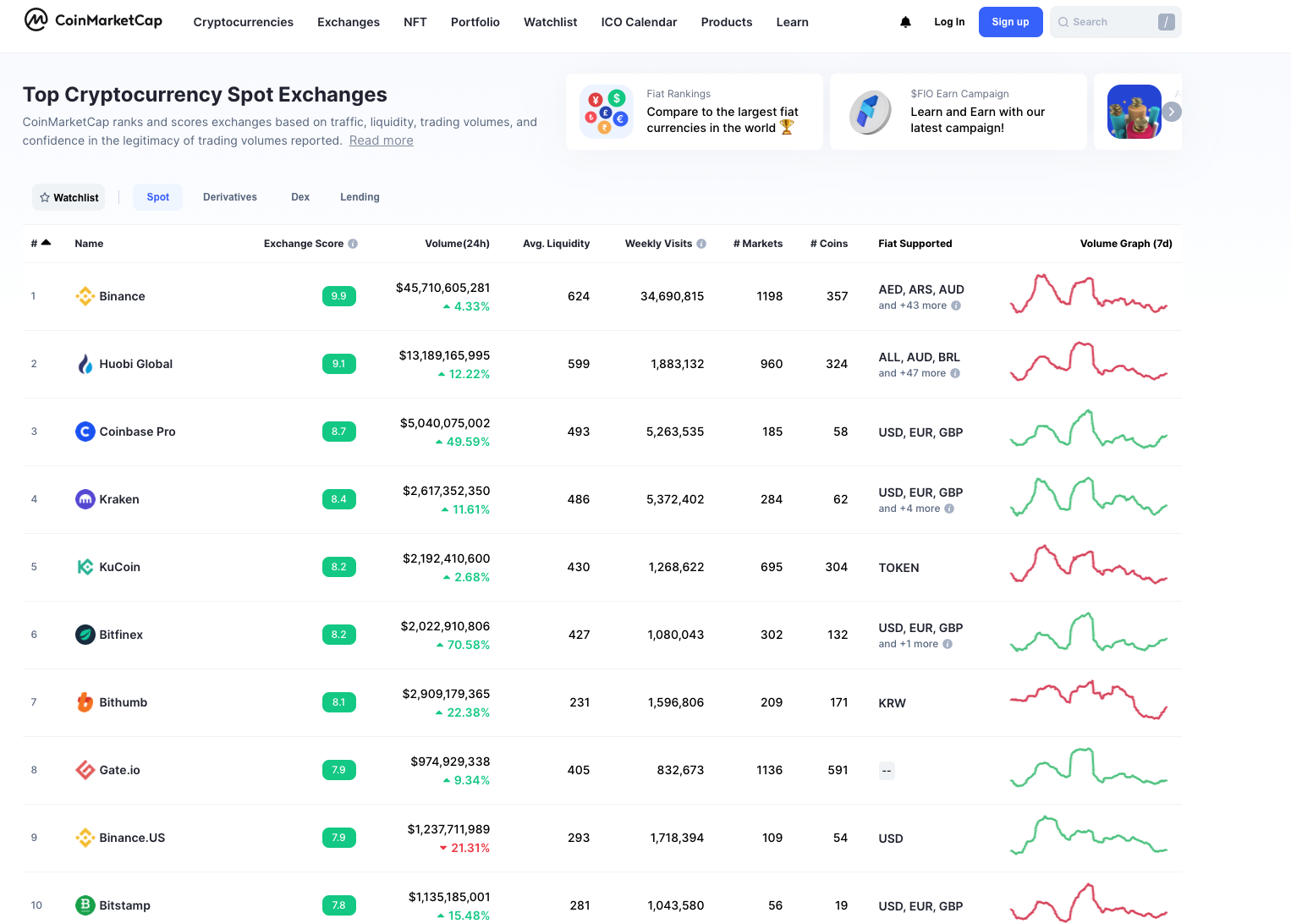Click the Gate.io logo icon
Screen dimensions: 1291x924
point(85,770)
